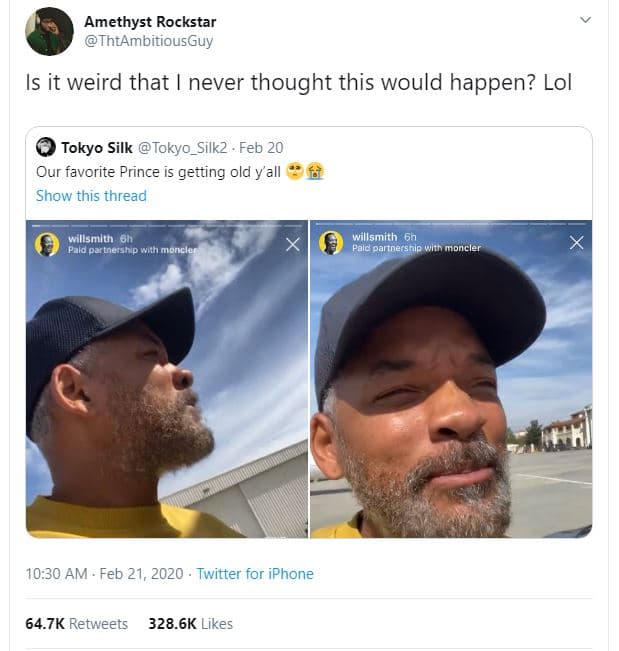Image resolution: width=619 pixels, height=651 pixels.
Task: View the 64.7K Retweets list
Action: 76,623
